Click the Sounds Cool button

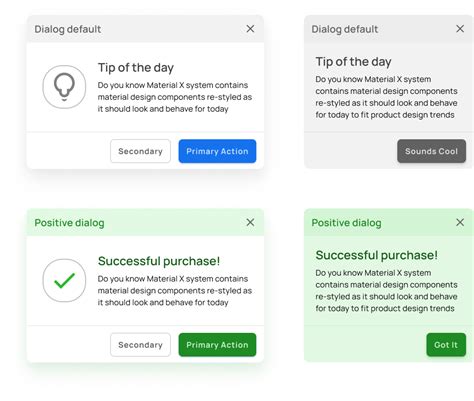click(x=431, y=151)
